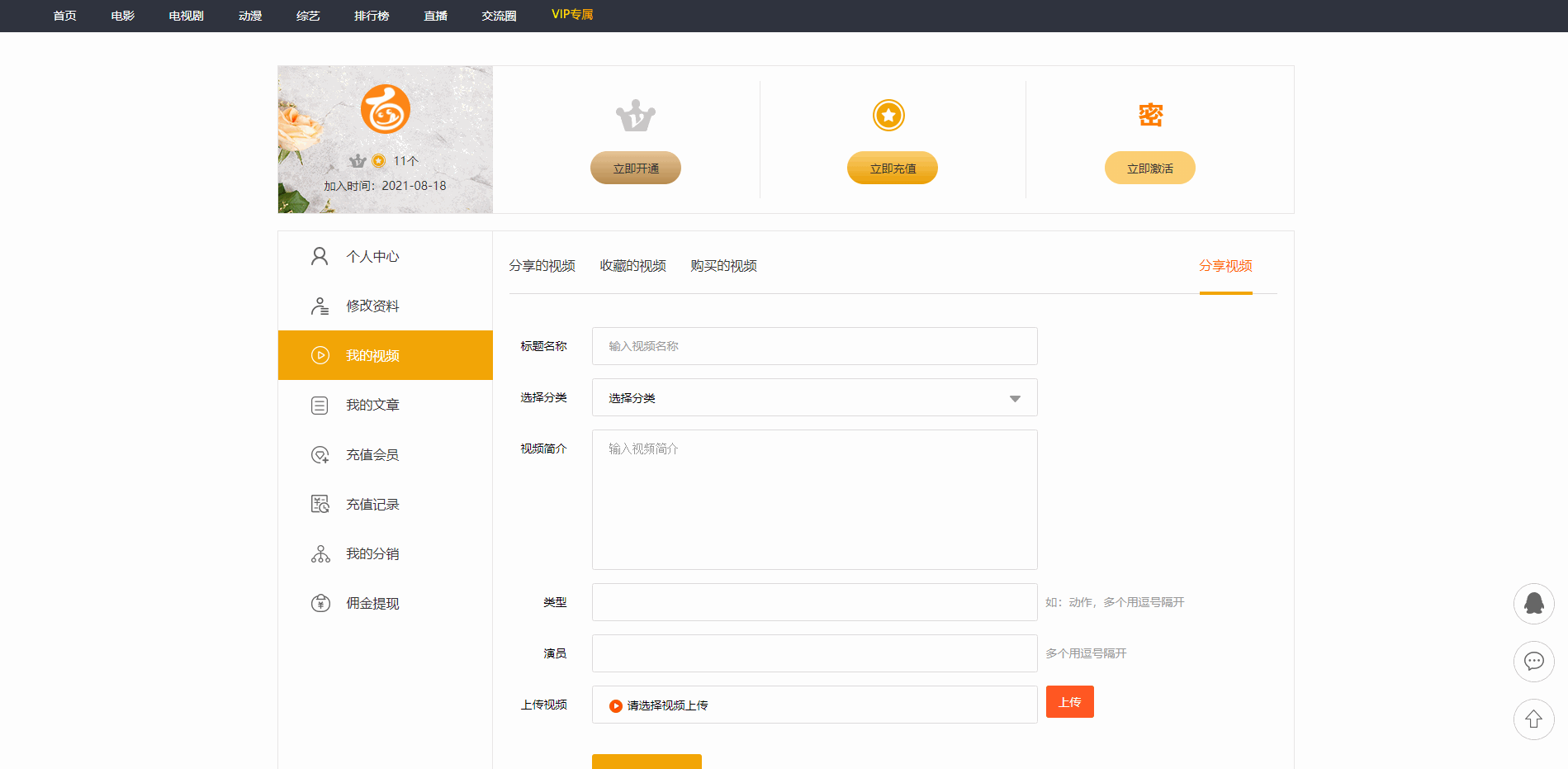Viewport: 1568px width, 769px height.
Task: Open VIP专属 in the top navigation
Action: point(571,15)
